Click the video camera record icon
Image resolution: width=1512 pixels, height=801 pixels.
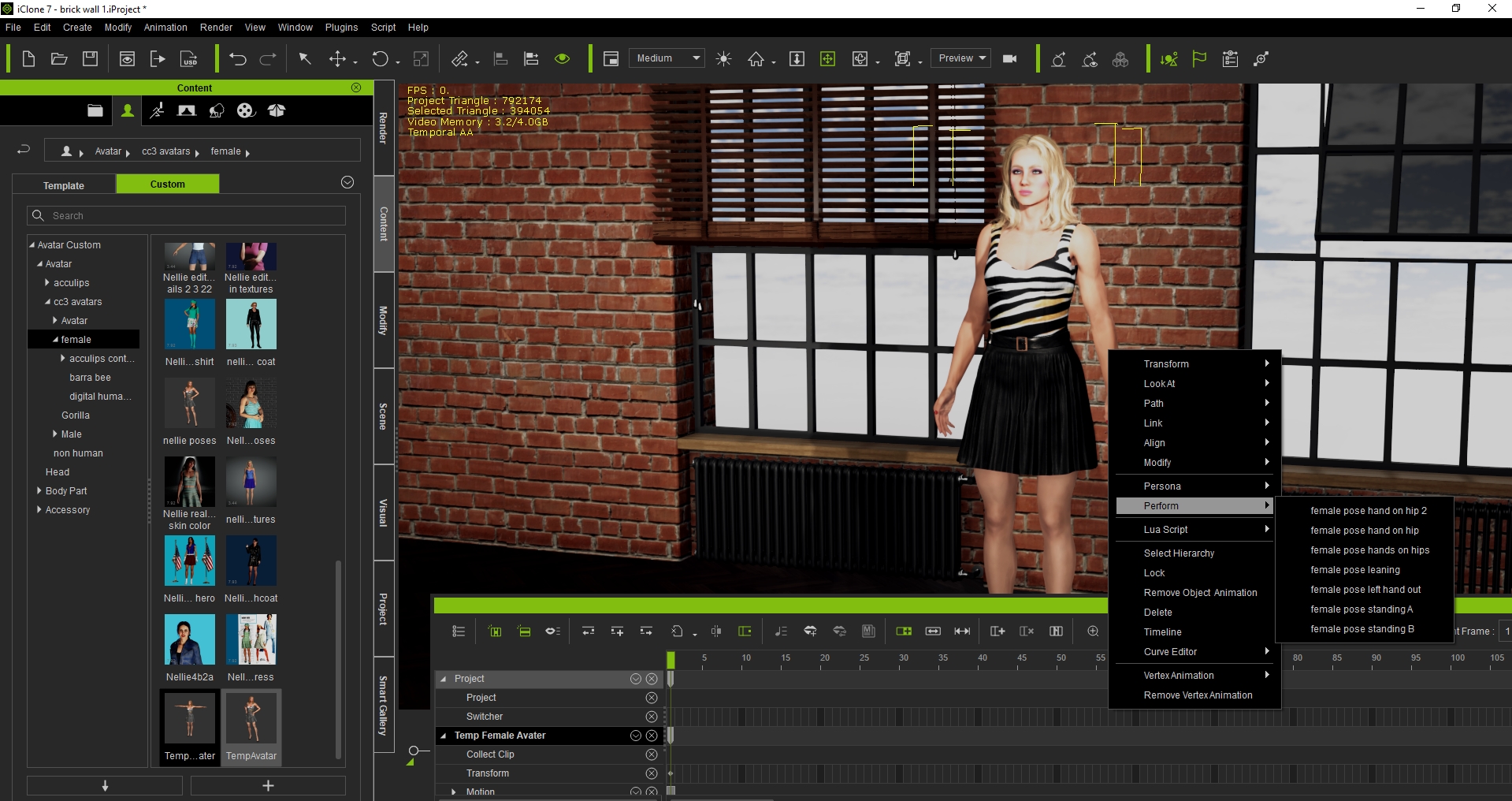click(x=1009, y=59)
